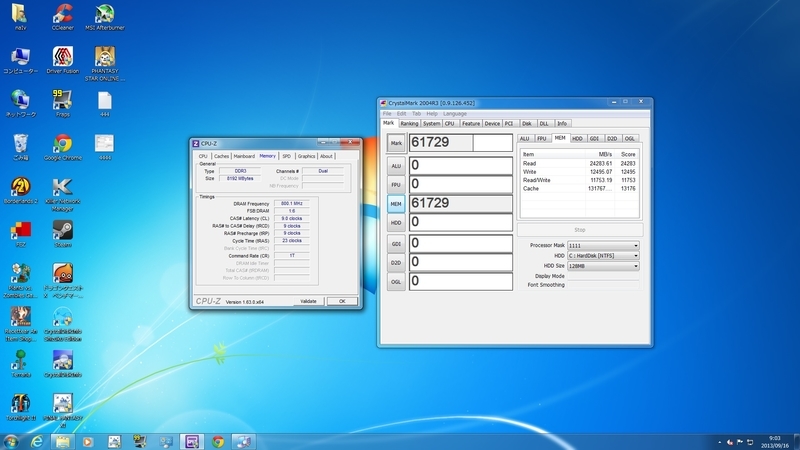Viewport: 800px width, 450px height.
Task: Select the Final Fantasy XIV desktop icon
Action: coord(63,410)
